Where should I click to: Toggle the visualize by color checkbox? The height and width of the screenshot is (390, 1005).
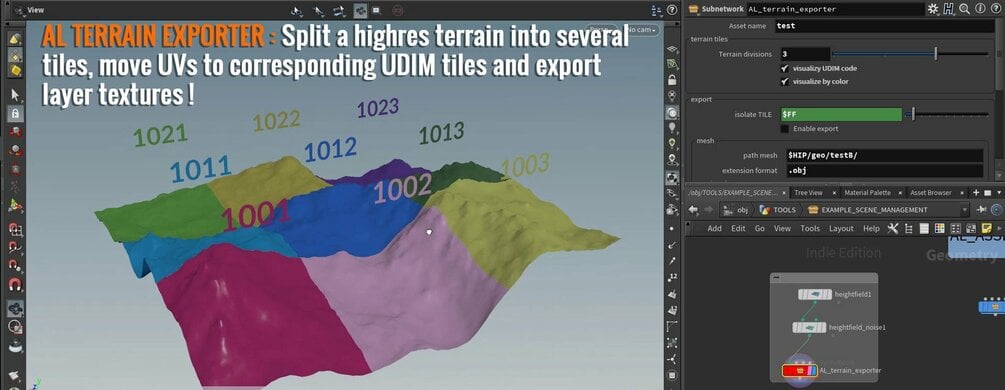click(785, 81)
